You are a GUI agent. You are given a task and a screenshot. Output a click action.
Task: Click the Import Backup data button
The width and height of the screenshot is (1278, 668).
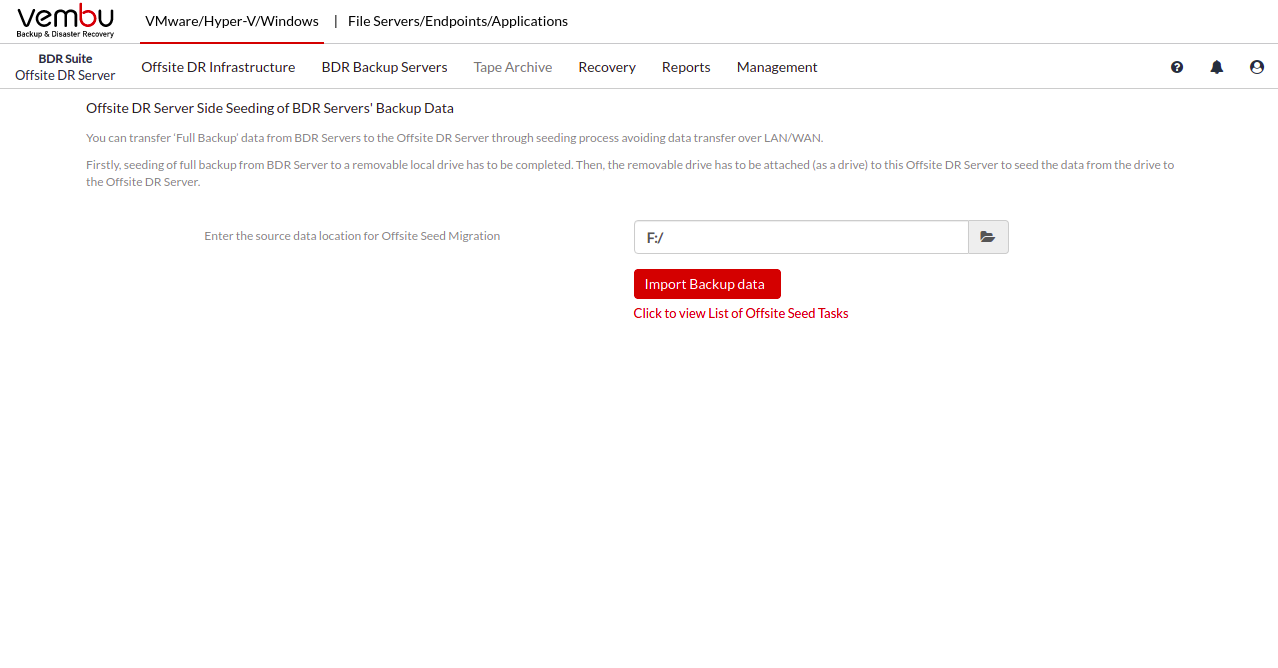(x=707, y=284)
